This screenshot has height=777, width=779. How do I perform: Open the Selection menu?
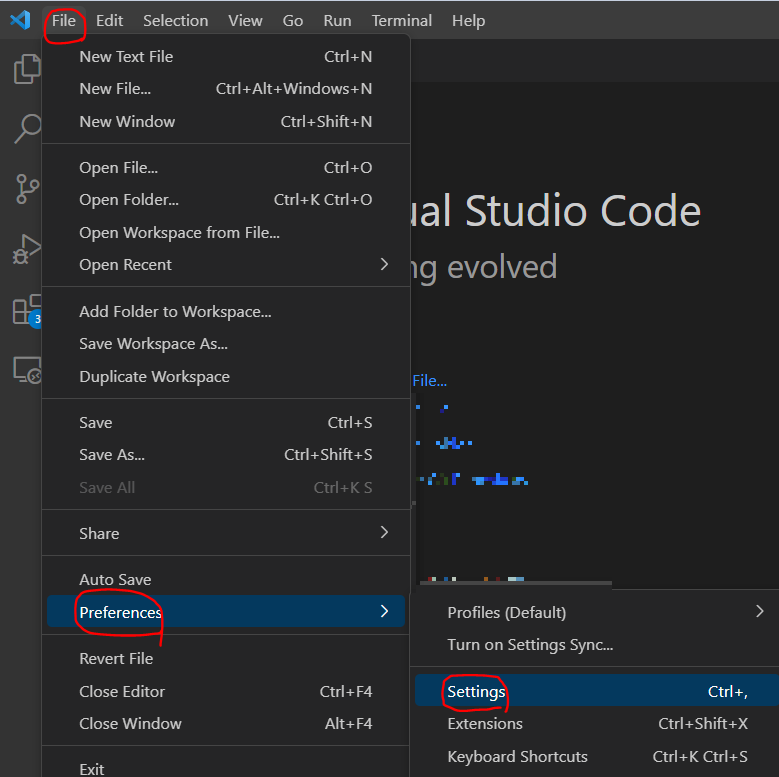pos(175,21)
